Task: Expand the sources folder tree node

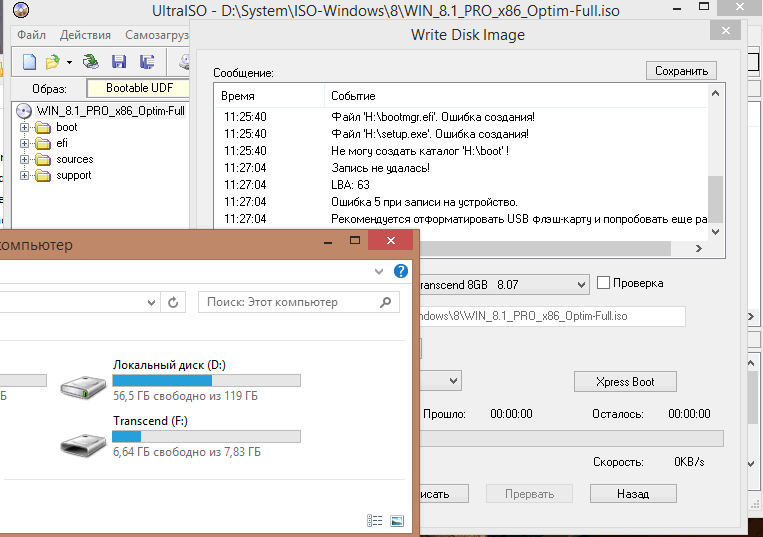Action: (x=25, y=160)
